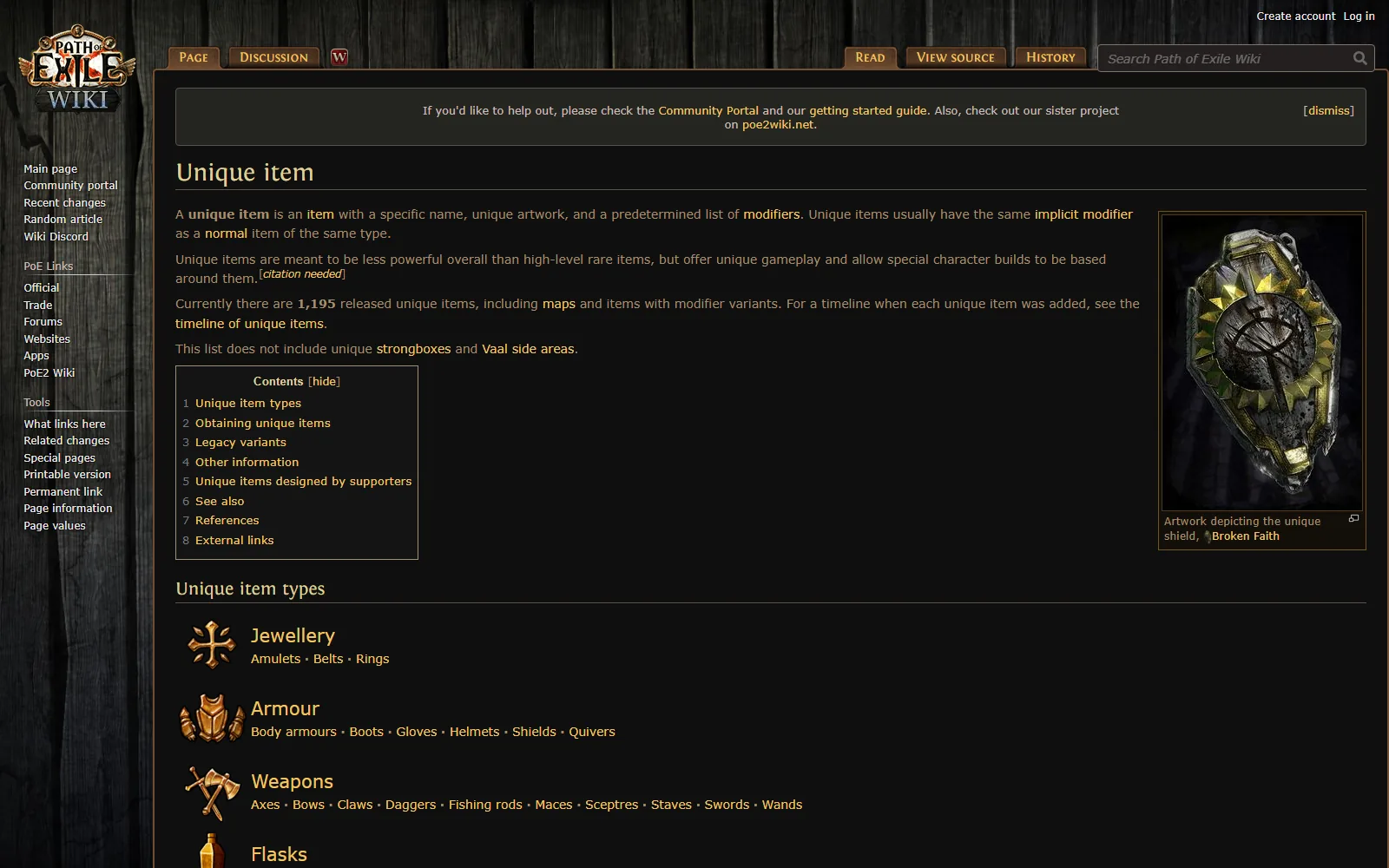Jump to See also section
Viewport: 1389px width, 868px height.
[220, 501]
